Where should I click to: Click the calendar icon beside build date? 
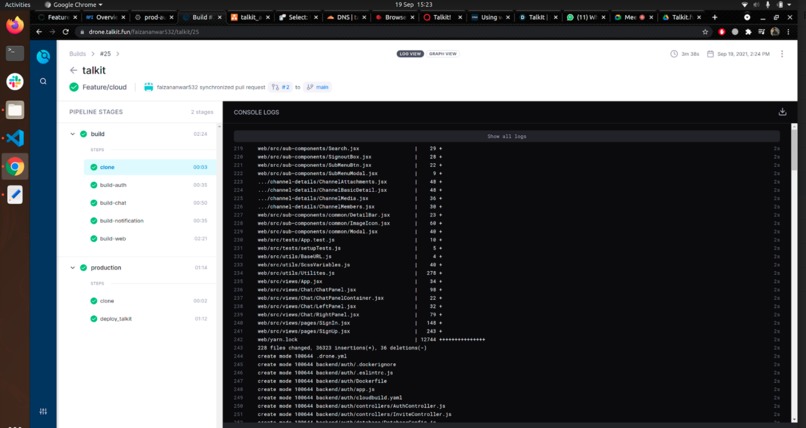tap(710, 54)
